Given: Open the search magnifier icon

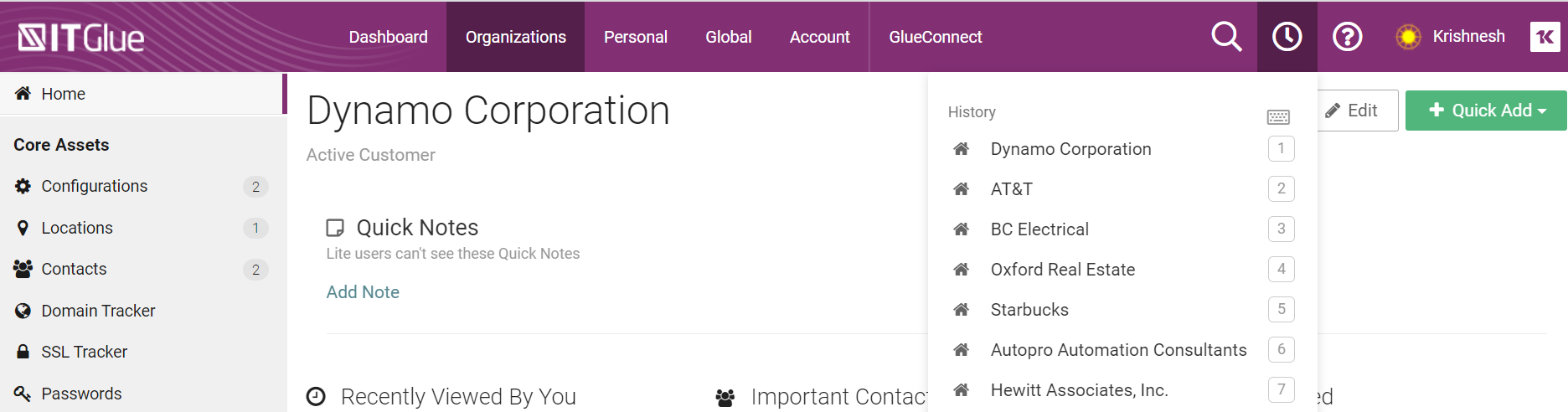Looking at the screenshot, I should point(1226,37).
